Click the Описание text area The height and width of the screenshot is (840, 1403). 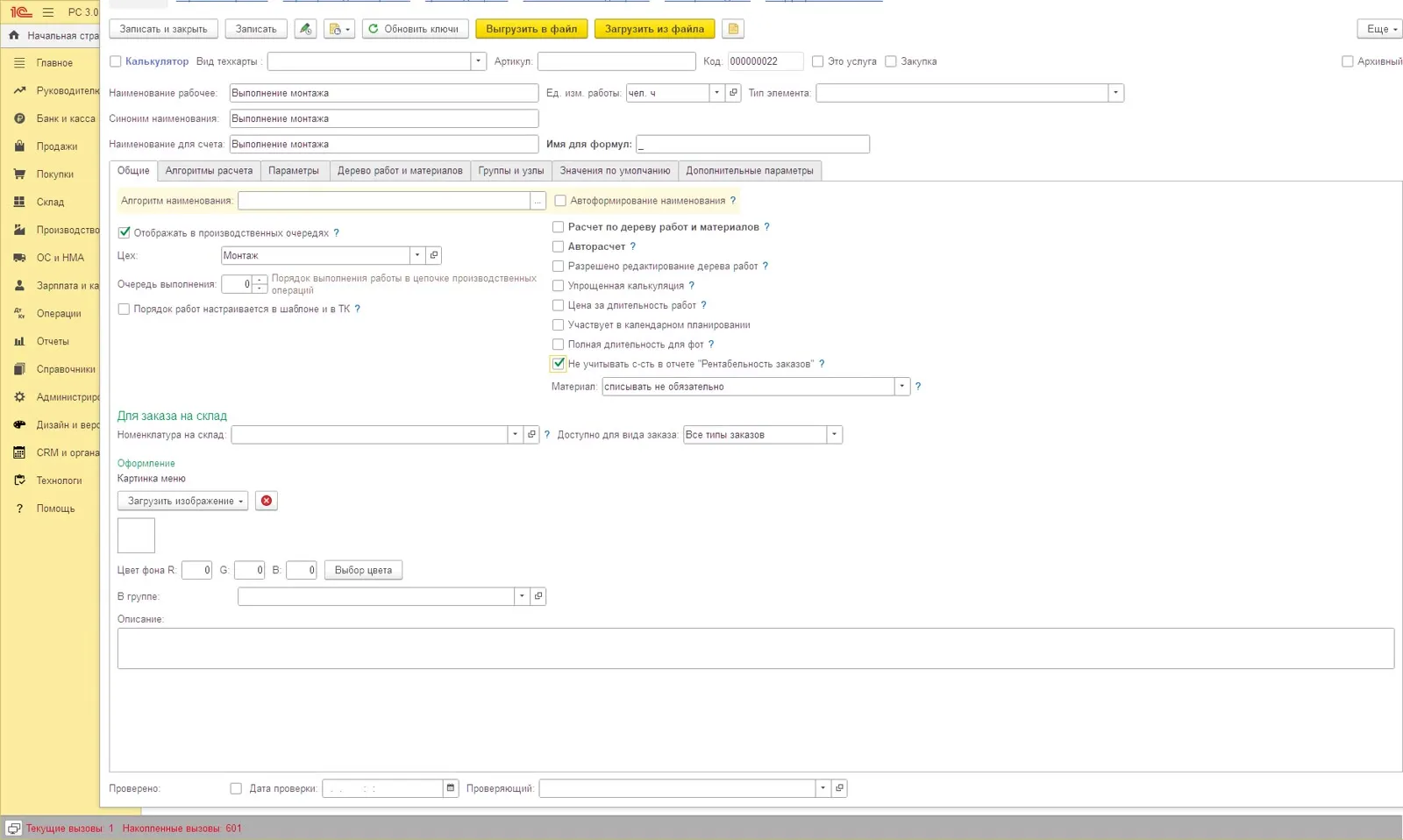point(756,648)
